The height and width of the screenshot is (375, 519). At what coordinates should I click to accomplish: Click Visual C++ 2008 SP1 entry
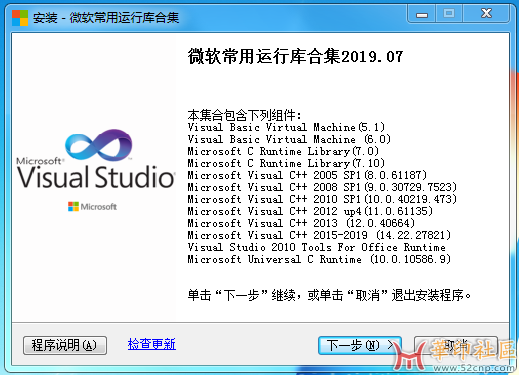pyautogui.click(x=322, y=187)
